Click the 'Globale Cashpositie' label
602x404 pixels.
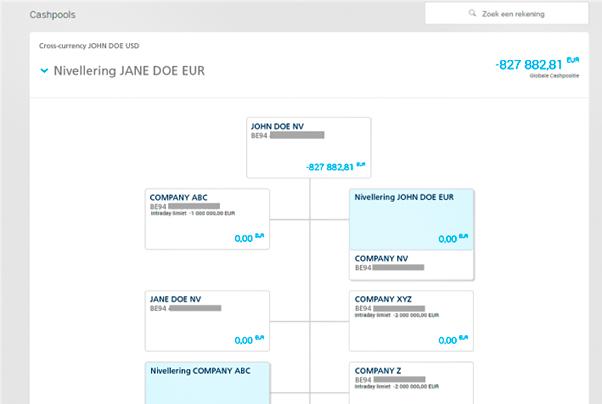553,76
